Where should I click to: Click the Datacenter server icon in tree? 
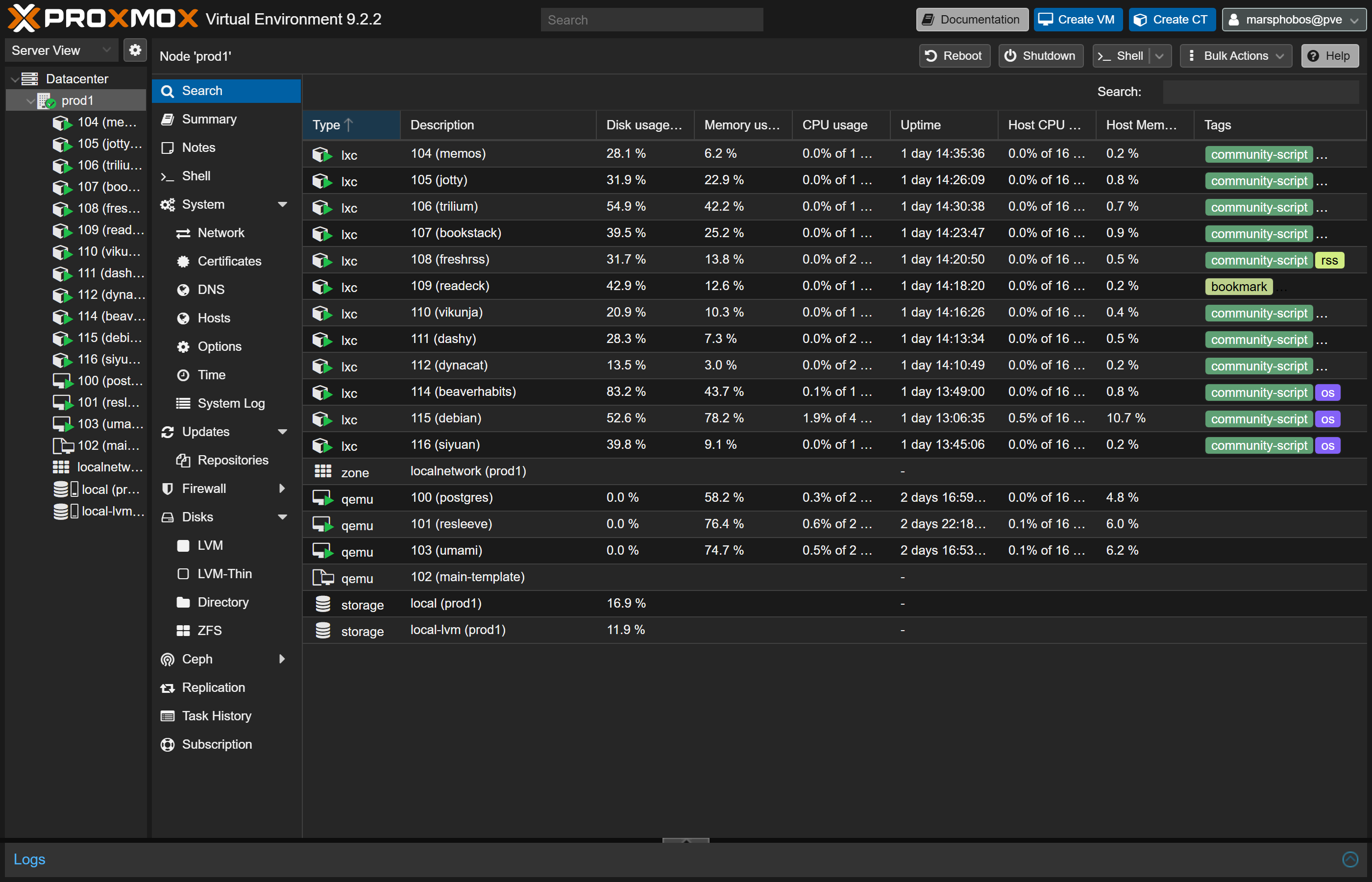coord(30,79)
